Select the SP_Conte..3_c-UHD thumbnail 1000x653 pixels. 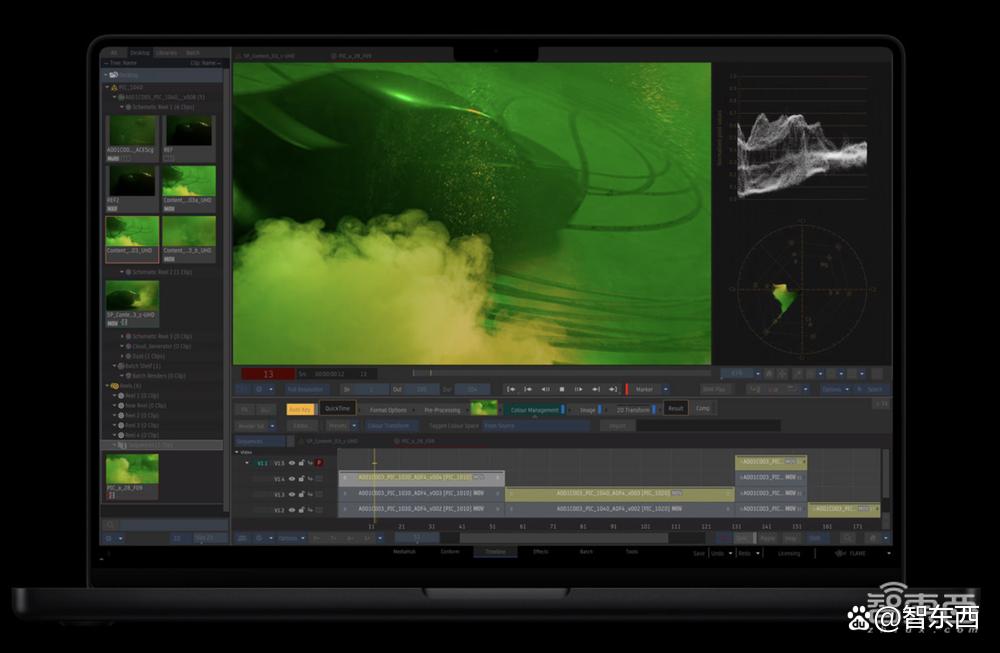[x=132, y=304]
